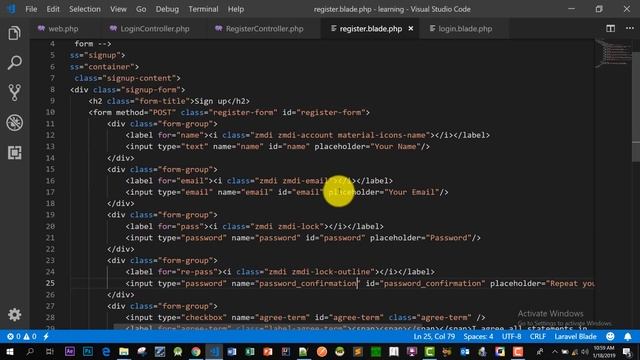This screenshot has width=640, height=360.
Task: Open After Effects from taskbar
Action: [x=69, y=351]
